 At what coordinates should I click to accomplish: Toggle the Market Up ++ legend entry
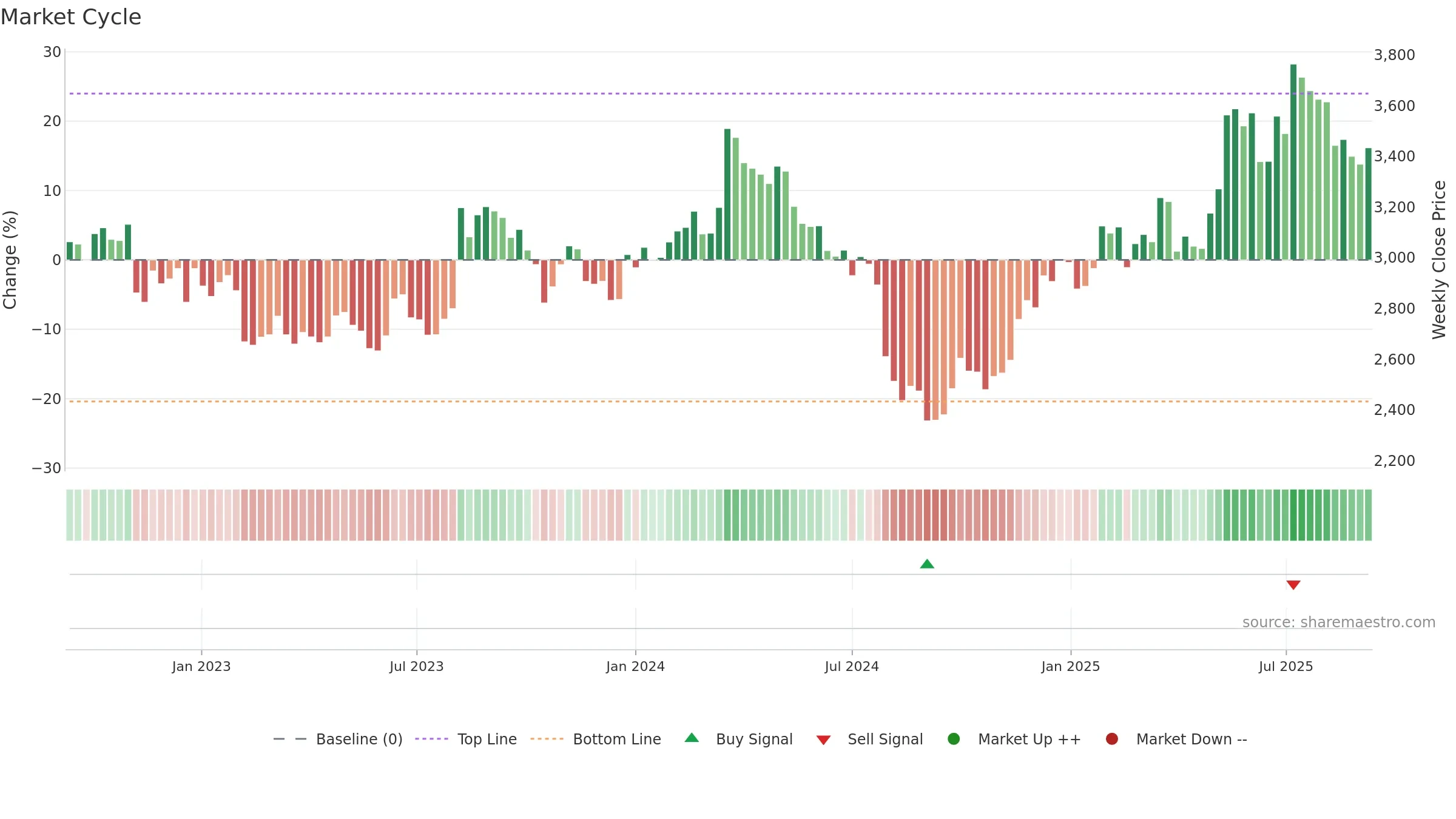pos(1014,739)
